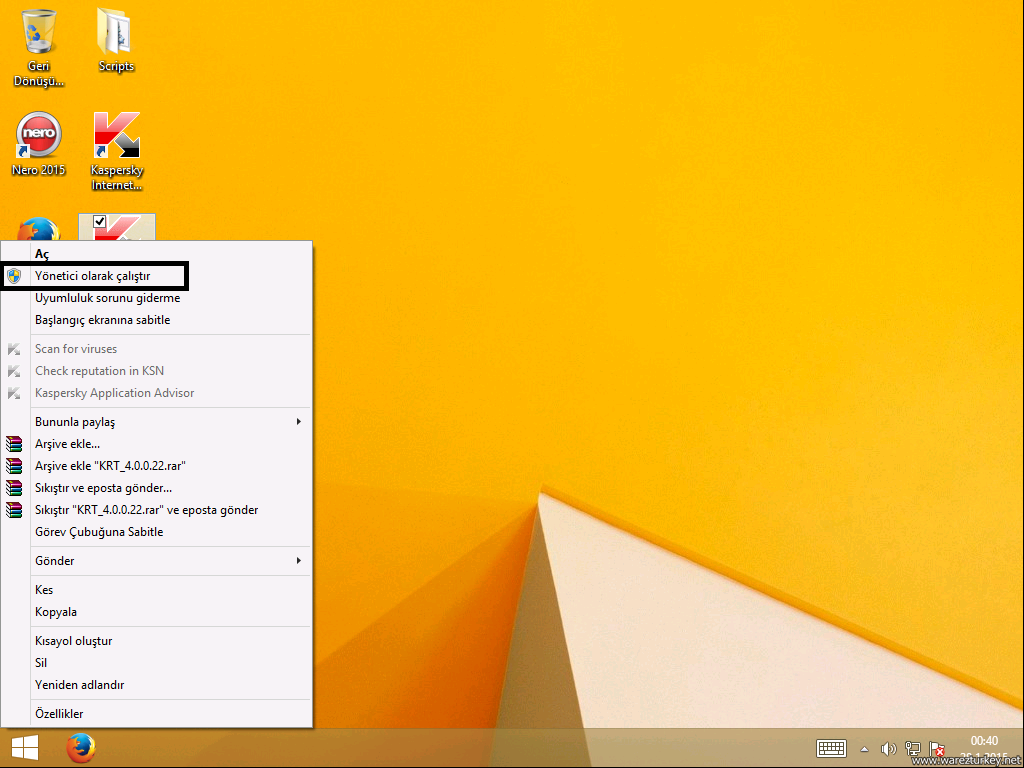This screenshot has width=1024, height=768.
Task: Launch the Nero 2015 shortcut
Action: click(x=39, y=136)
